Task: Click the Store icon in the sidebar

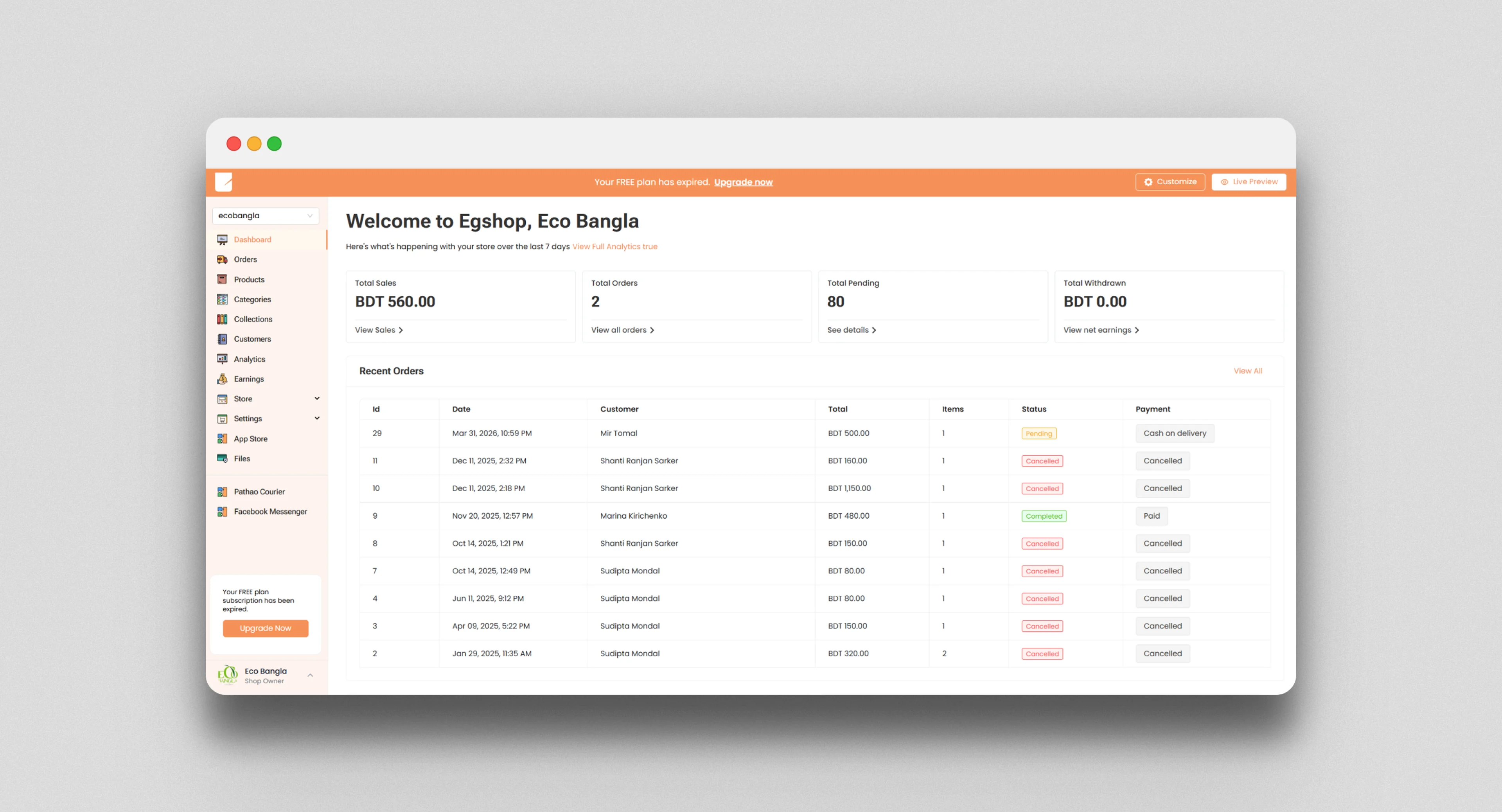Action: [x=222, y=399]
